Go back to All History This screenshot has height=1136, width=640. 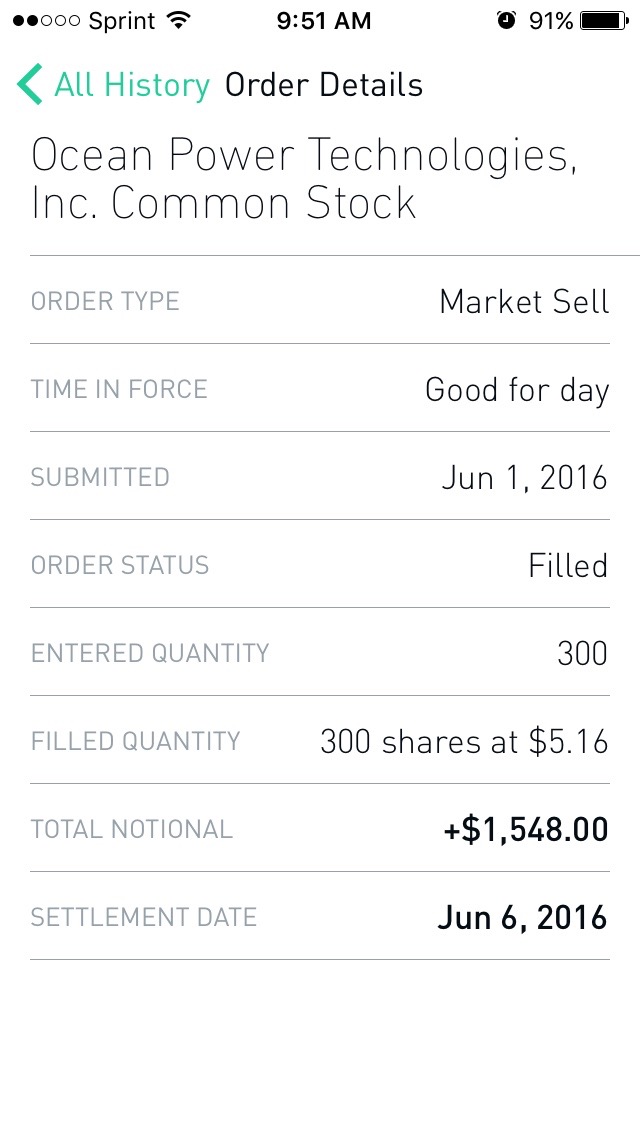(x=131, y=85)
